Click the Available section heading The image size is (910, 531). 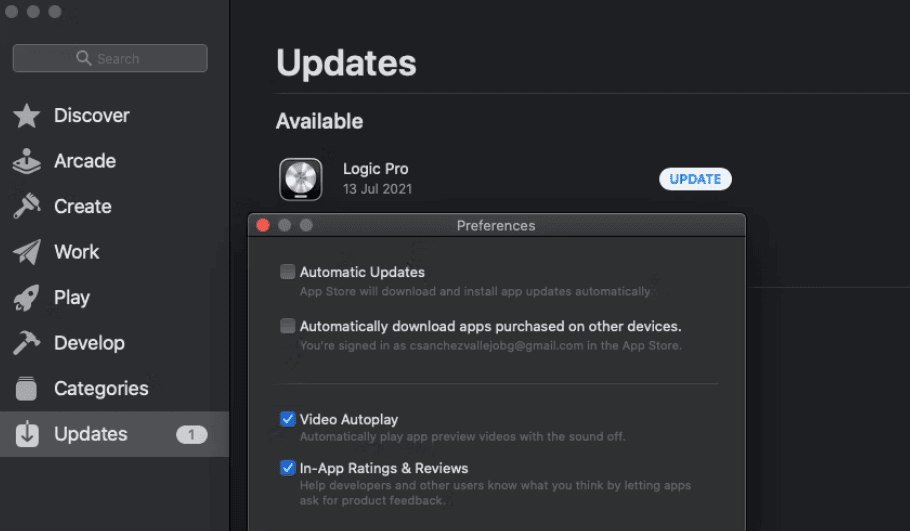tap(319, 121)
